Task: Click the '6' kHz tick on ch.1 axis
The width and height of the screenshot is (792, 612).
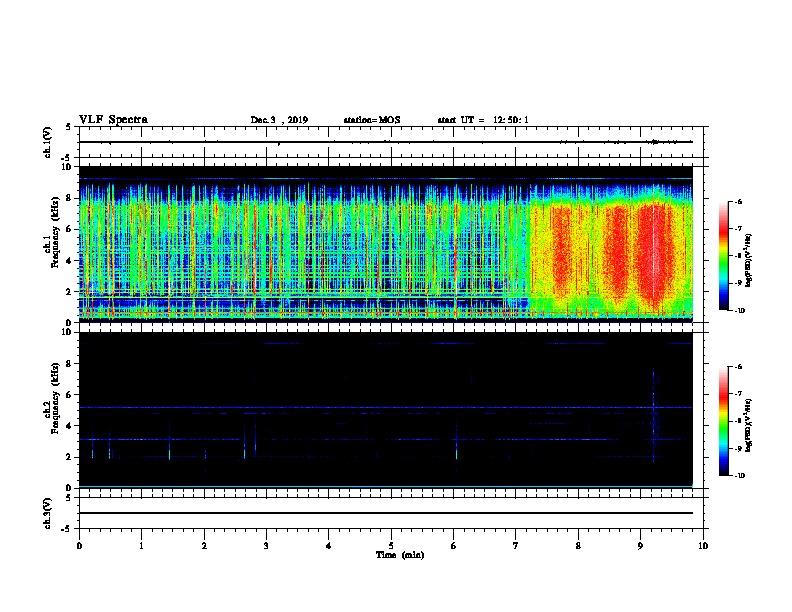Action: point(70,229)
